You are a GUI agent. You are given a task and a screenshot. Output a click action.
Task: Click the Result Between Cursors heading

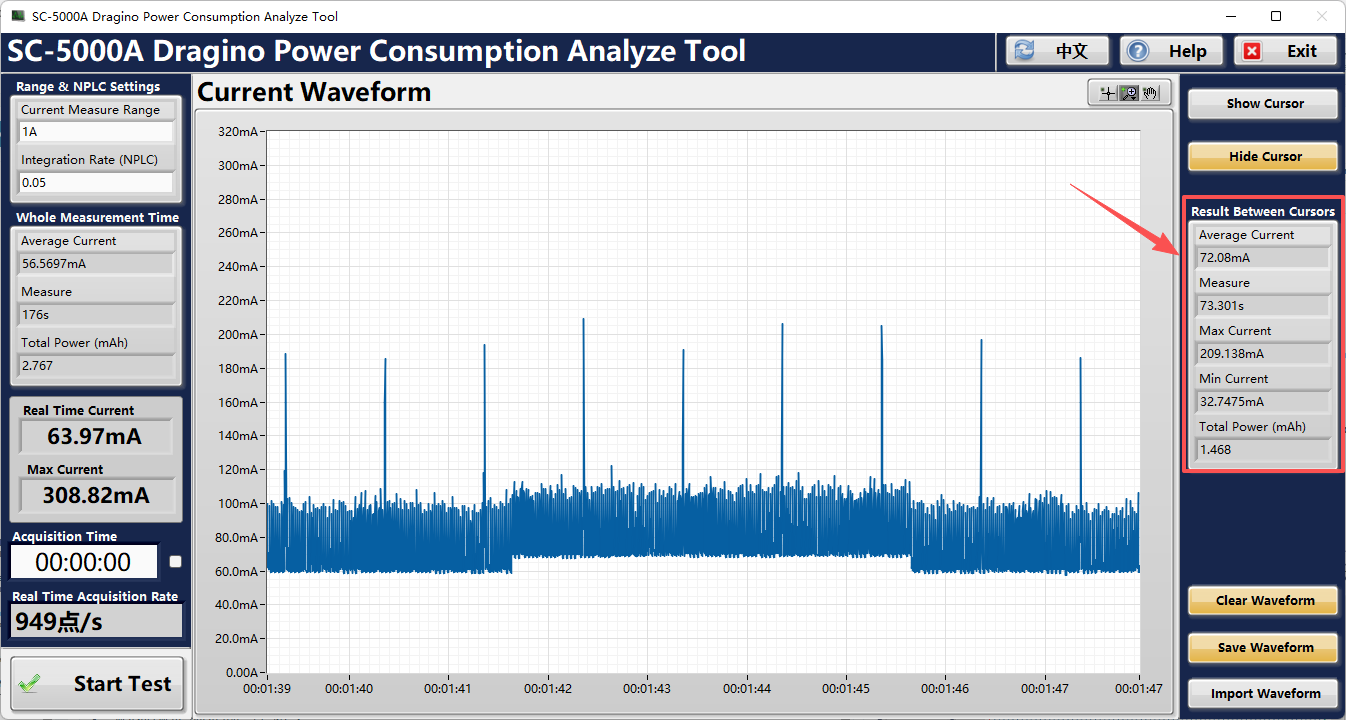coord(1263,212)
